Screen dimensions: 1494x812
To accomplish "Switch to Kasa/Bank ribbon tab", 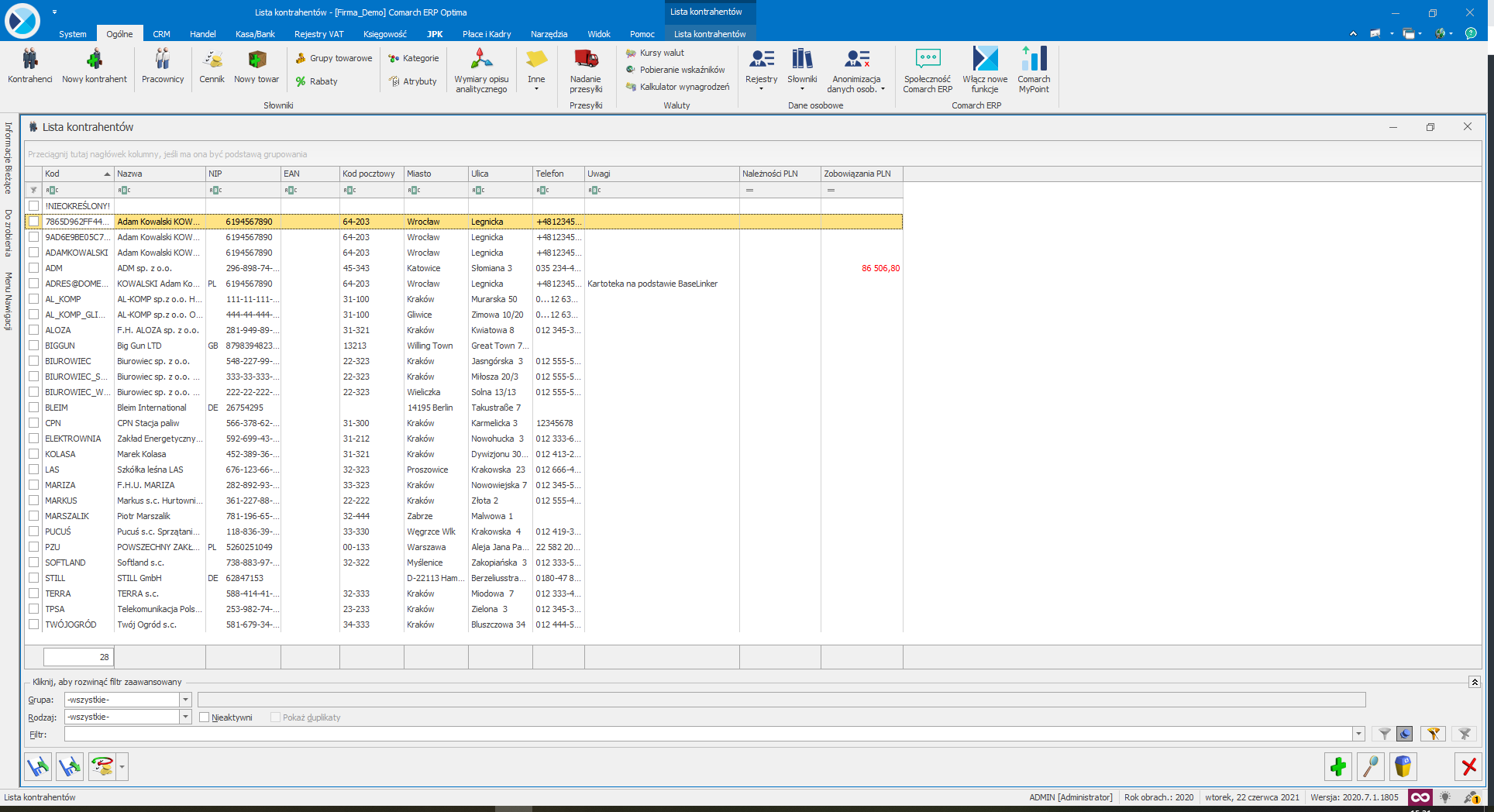I will pos(255,34).
